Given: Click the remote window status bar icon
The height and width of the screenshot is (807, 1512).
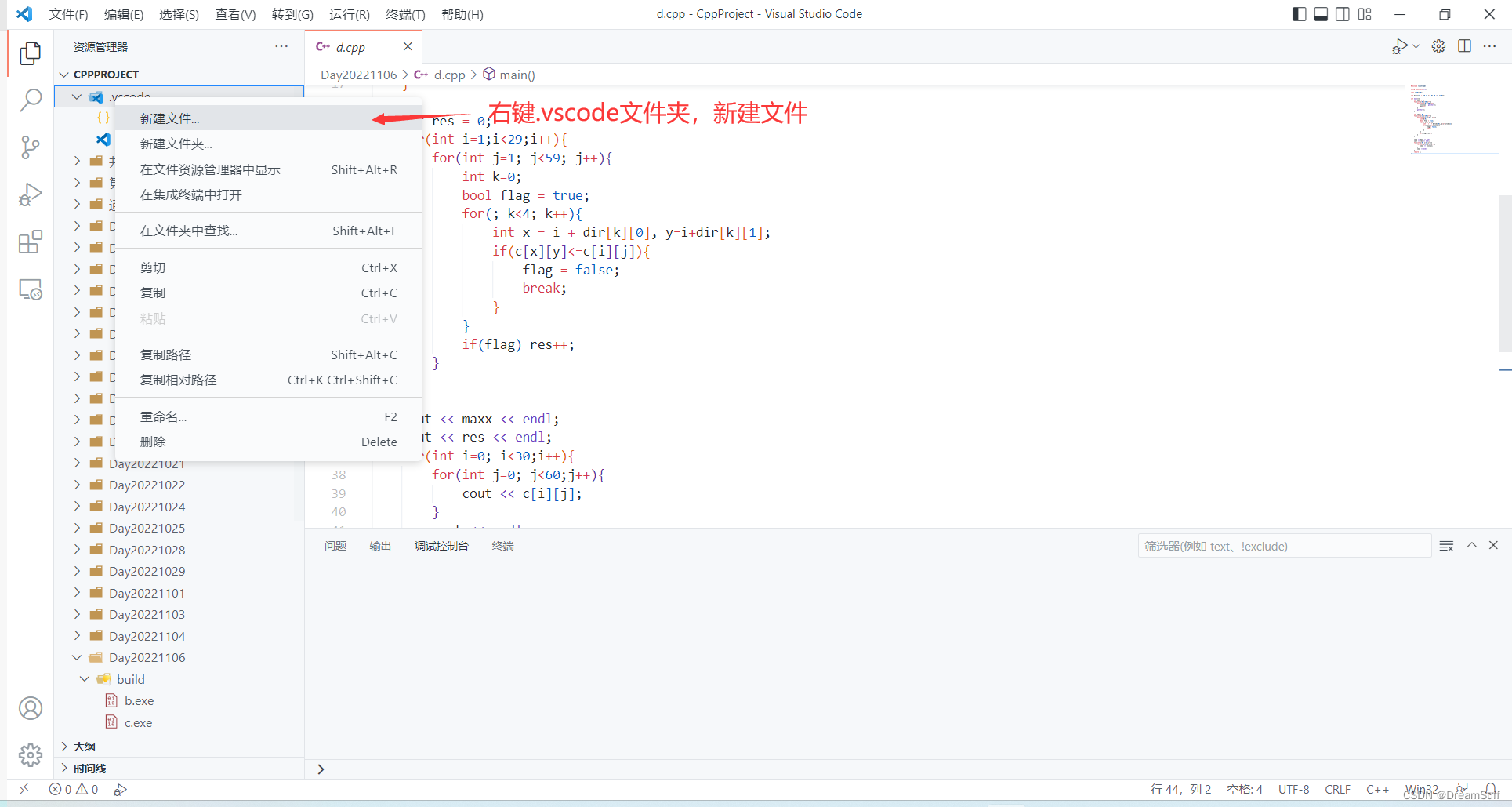Looking at the screenshot, I should pos(24,789).
